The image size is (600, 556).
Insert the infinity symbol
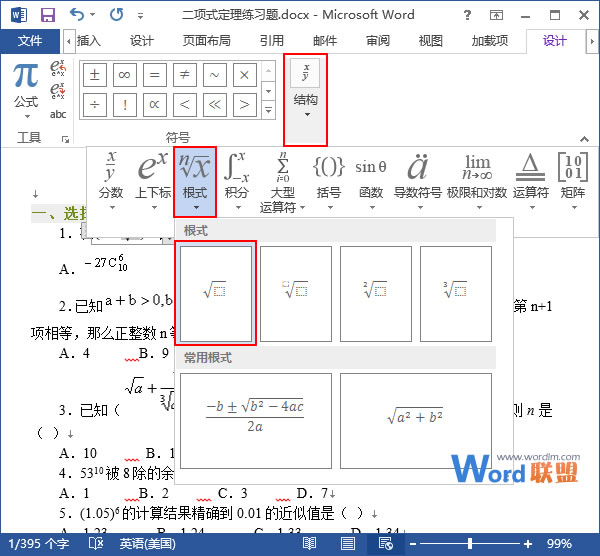click(x=125, y=76)
